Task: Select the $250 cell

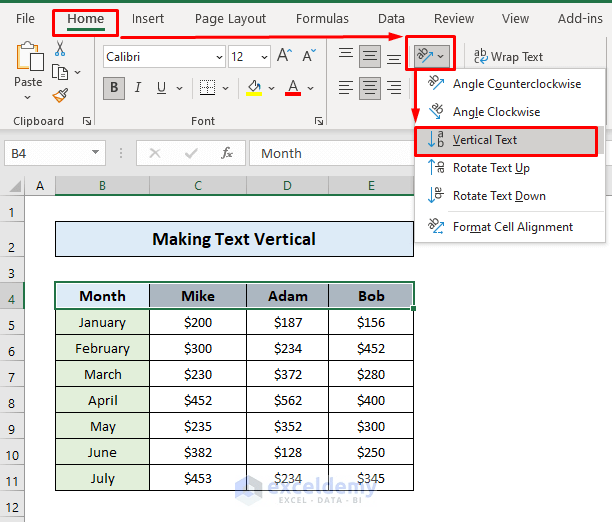Action: point(371,452)
